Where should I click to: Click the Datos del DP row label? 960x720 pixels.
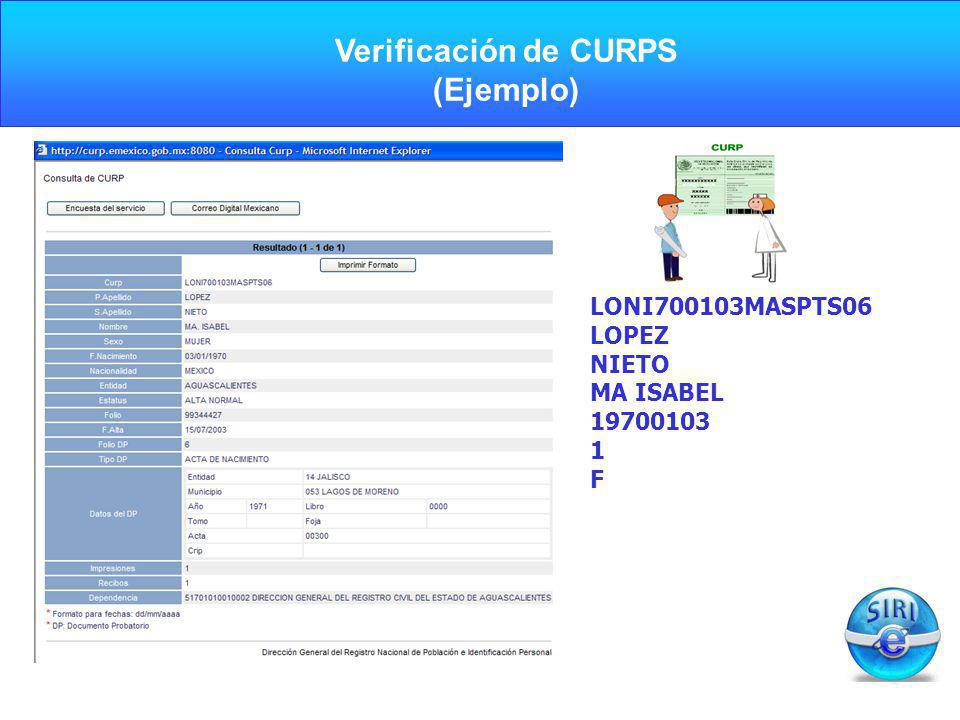113,514
